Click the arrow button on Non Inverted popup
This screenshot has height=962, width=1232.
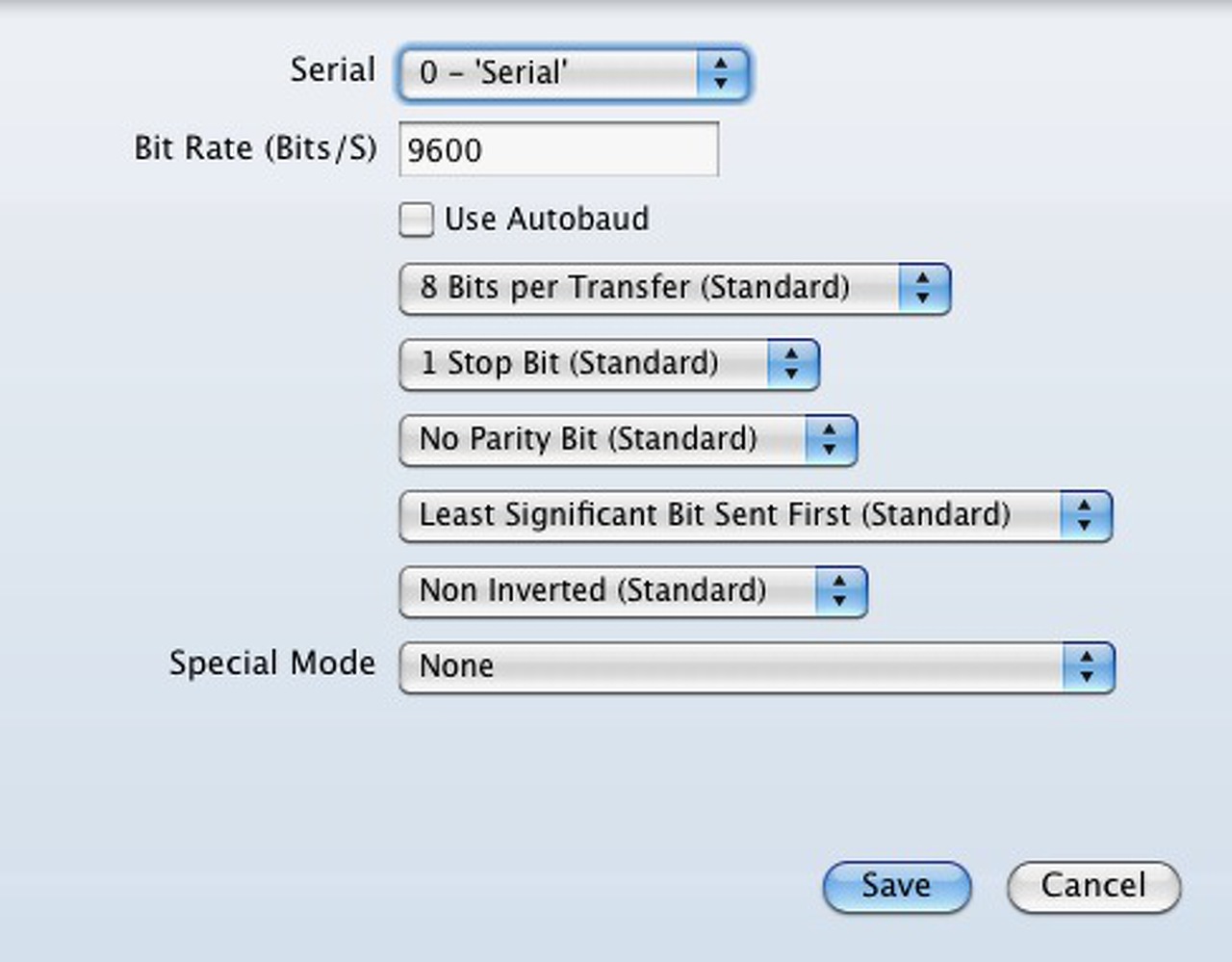(x=840, y=591)
